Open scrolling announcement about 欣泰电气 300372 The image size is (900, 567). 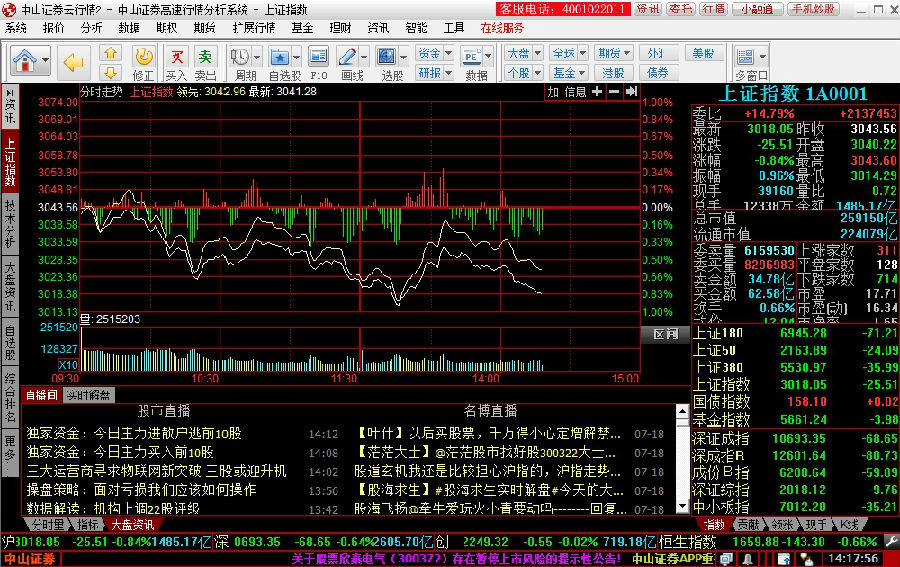pyautogui.click(x=456, y=558)
